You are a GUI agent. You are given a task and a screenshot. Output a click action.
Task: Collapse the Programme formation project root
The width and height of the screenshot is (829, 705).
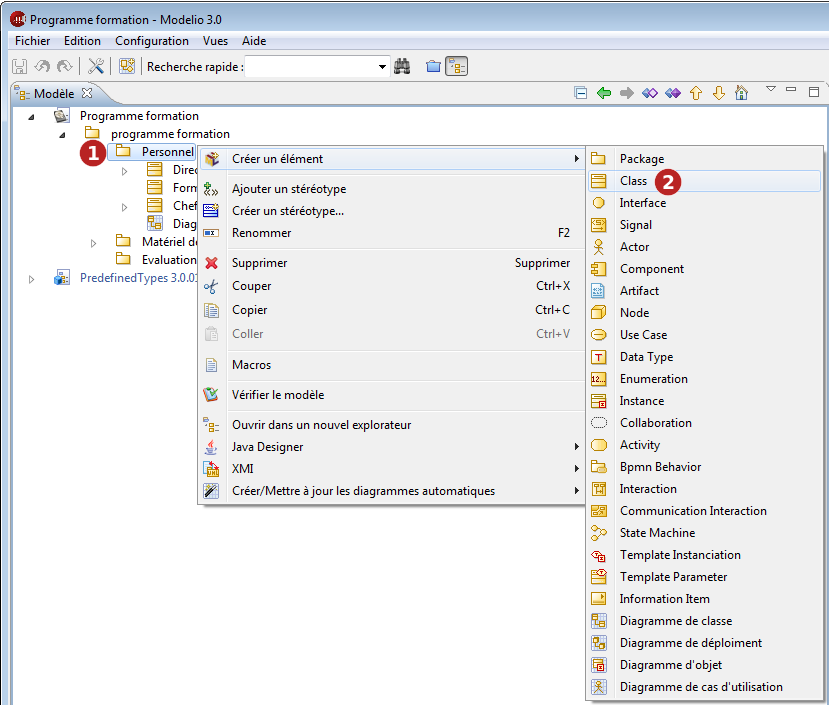pyautogui.click(x=31, y=117)
